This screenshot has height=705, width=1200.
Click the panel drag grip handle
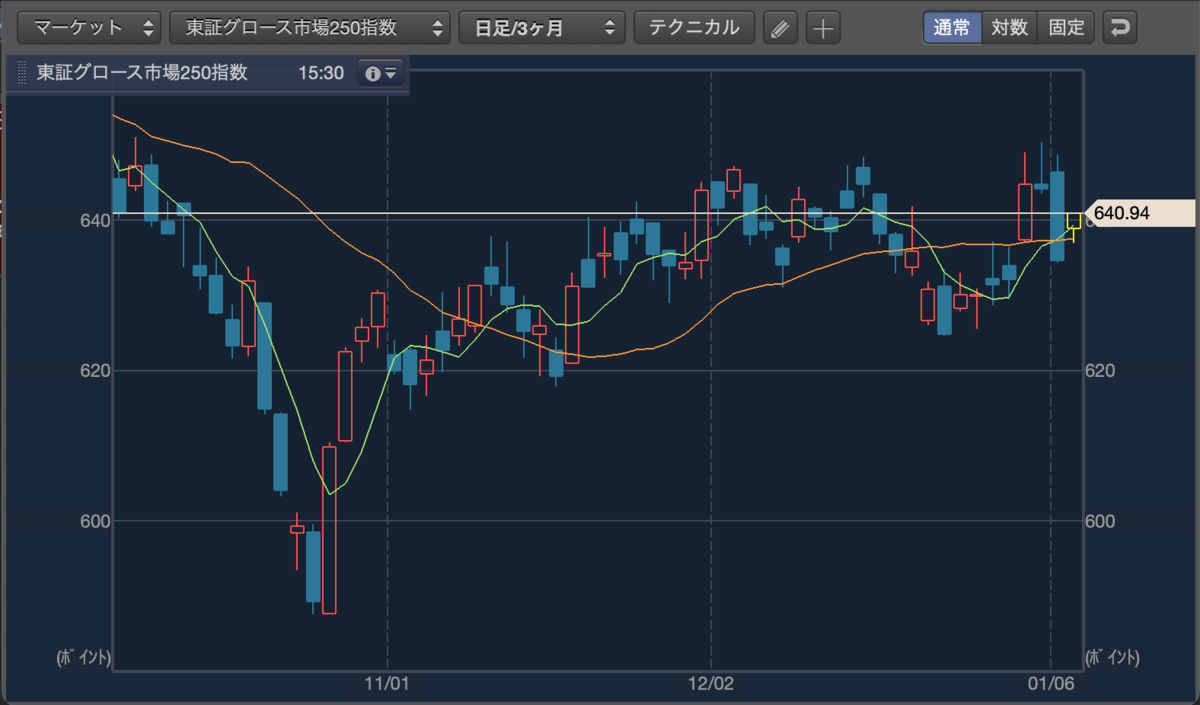(x=21, y=73)
